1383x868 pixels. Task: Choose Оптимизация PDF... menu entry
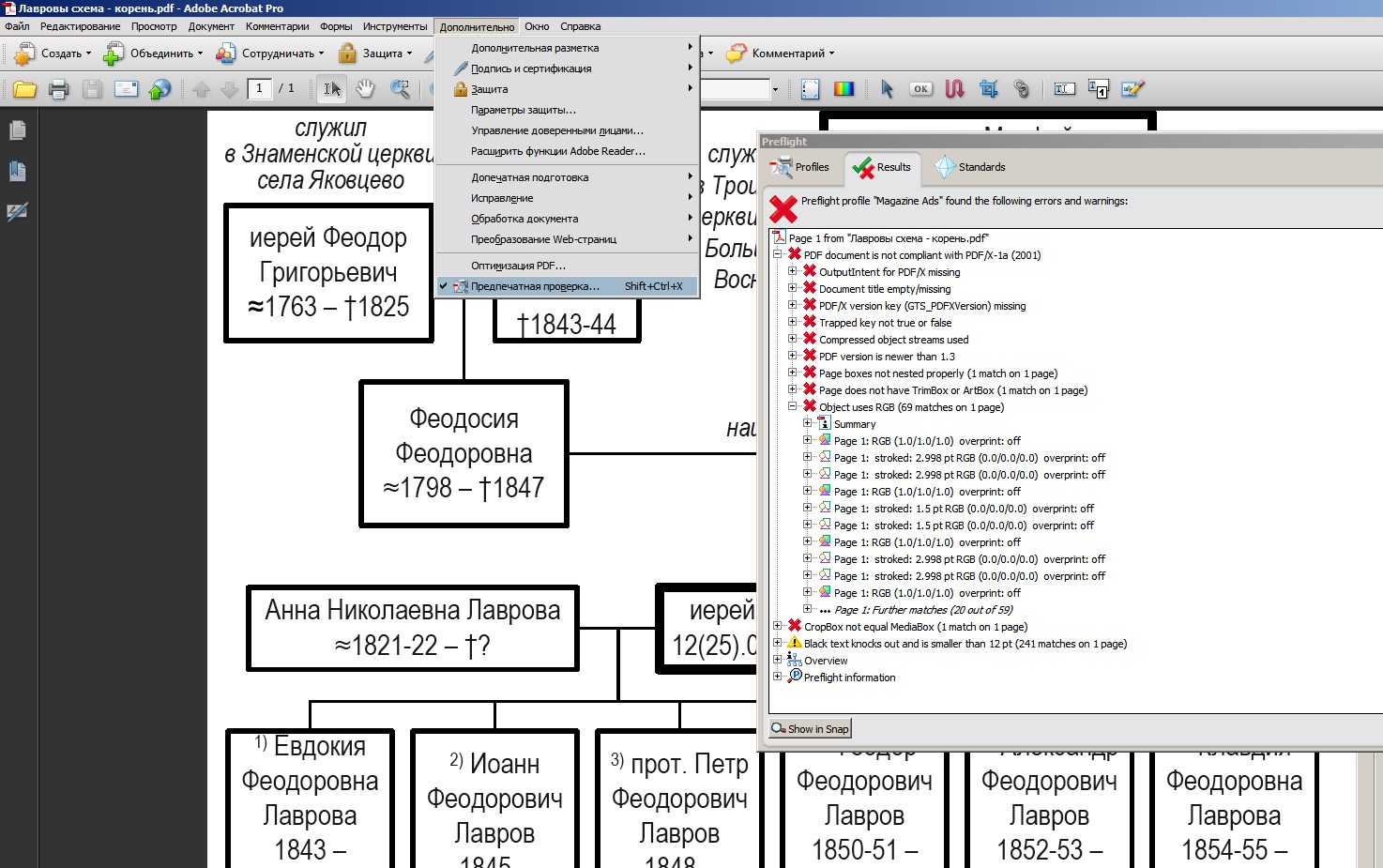[567, 266]
